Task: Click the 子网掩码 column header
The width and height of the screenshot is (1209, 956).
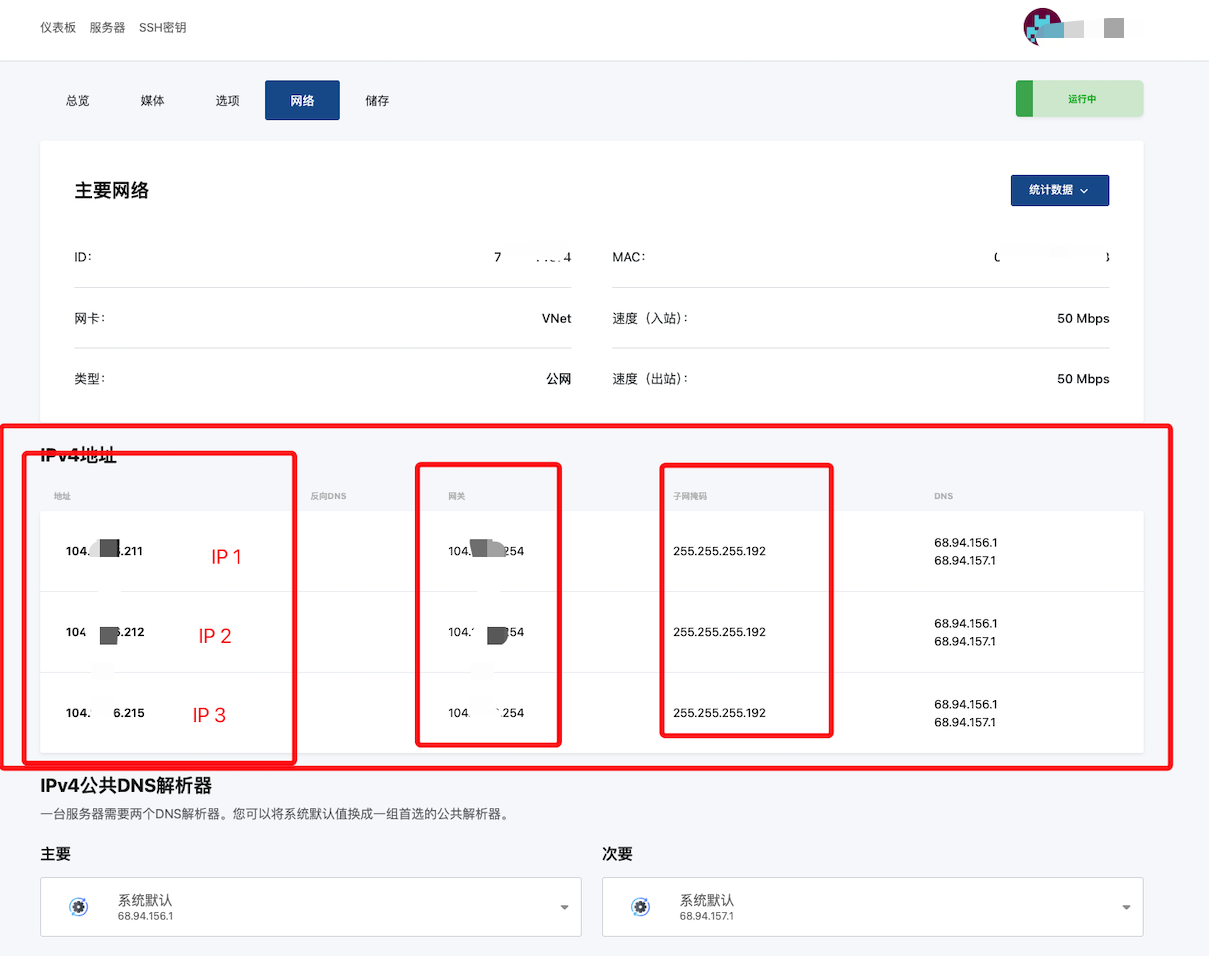Action: coord(690,496)
